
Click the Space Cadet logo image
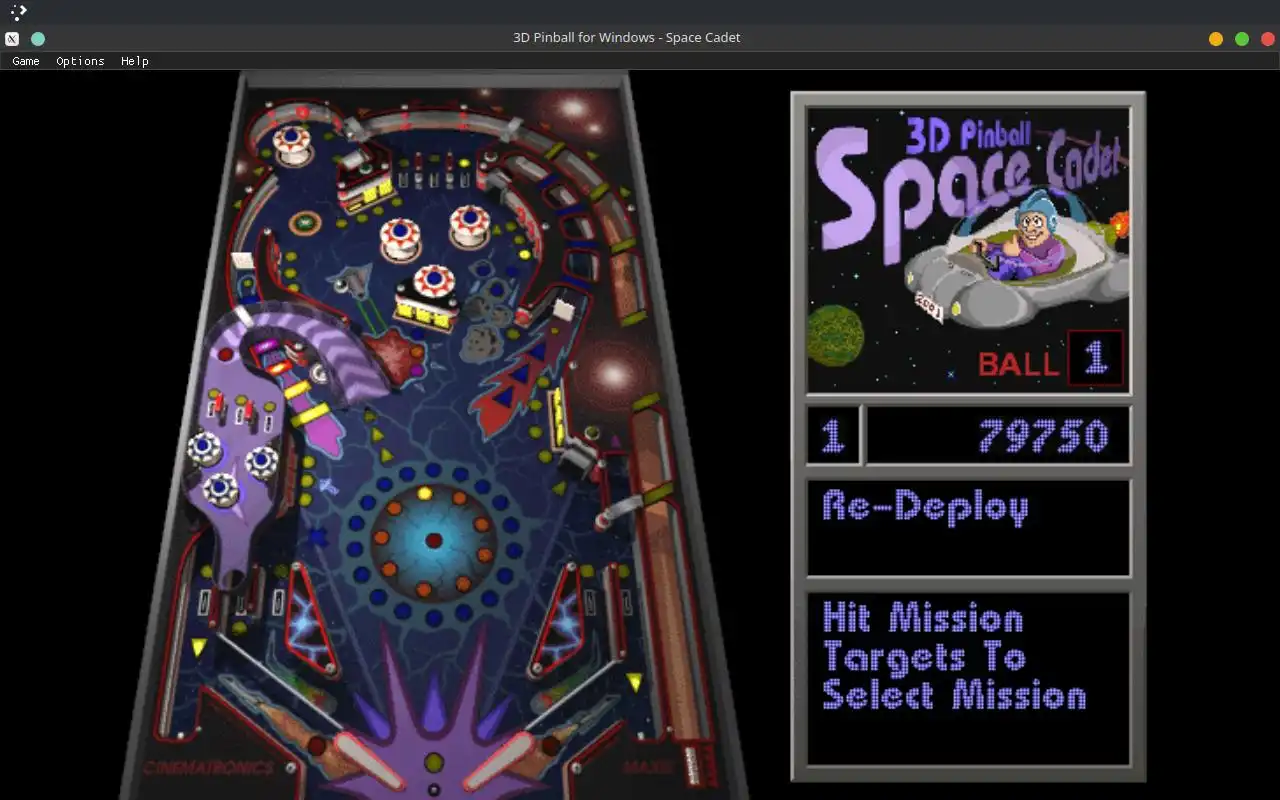[968, 249]
